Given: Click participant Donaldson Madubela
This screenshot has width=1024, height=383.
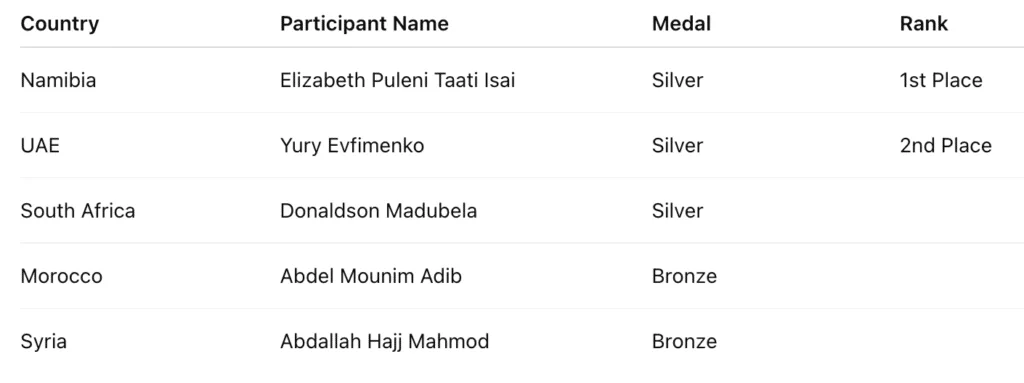Looking at the screenshot, I should point(379,210).
